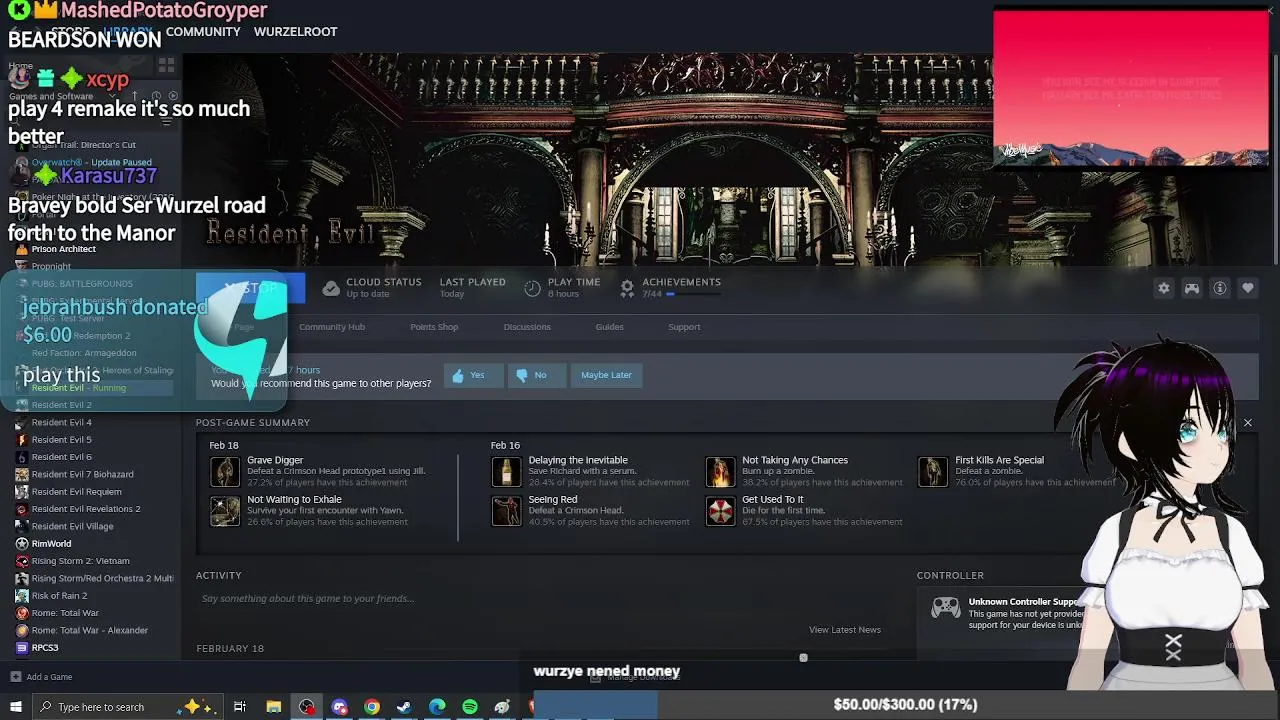Select Resident Evil 2 in library
1280x720 pixels.
click(x=61, y=405)
